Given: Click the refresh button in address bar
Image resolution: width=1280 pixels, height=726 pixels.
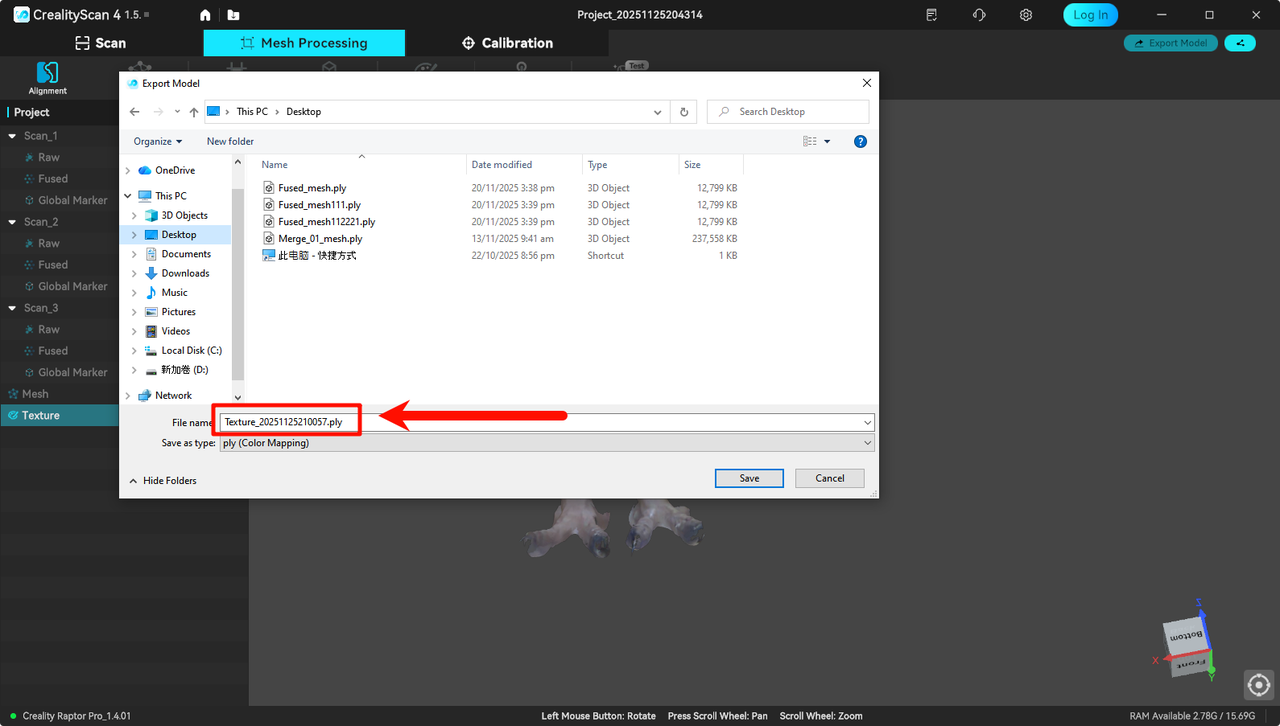Looking at the screenshot, I should [684, 112].
